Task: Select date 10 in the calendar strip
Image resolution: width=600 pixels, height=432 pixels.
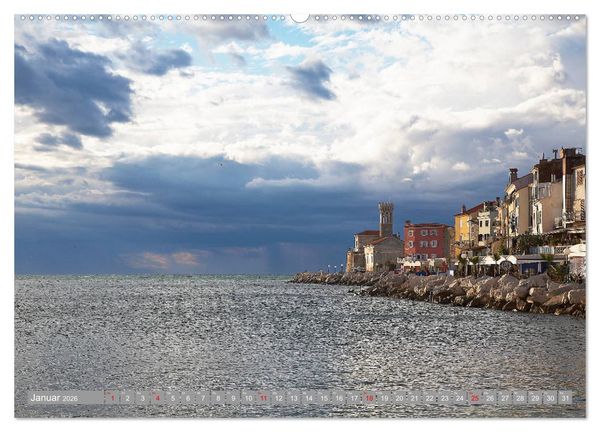Action: click(x=248, y=398)
